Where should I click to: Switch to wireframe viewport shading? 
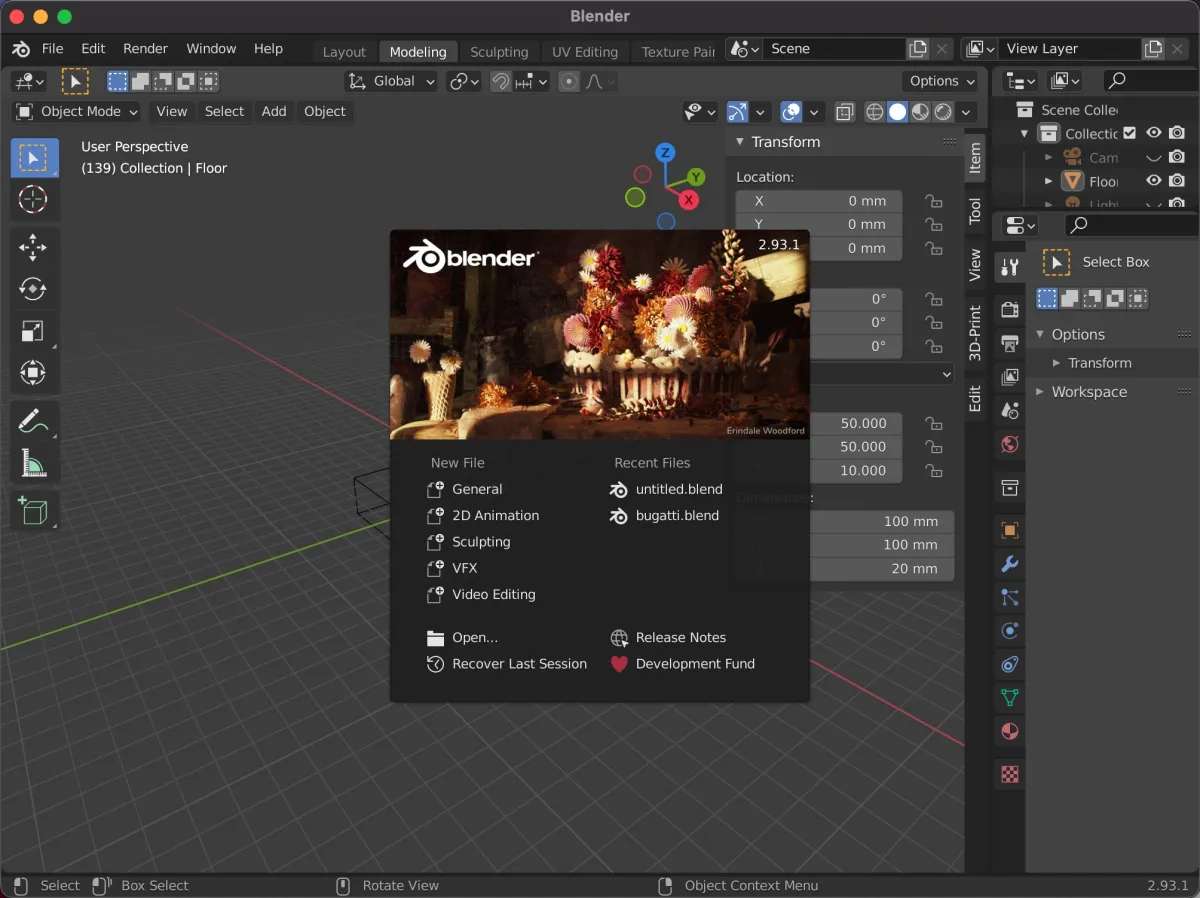tap(875, 112)
